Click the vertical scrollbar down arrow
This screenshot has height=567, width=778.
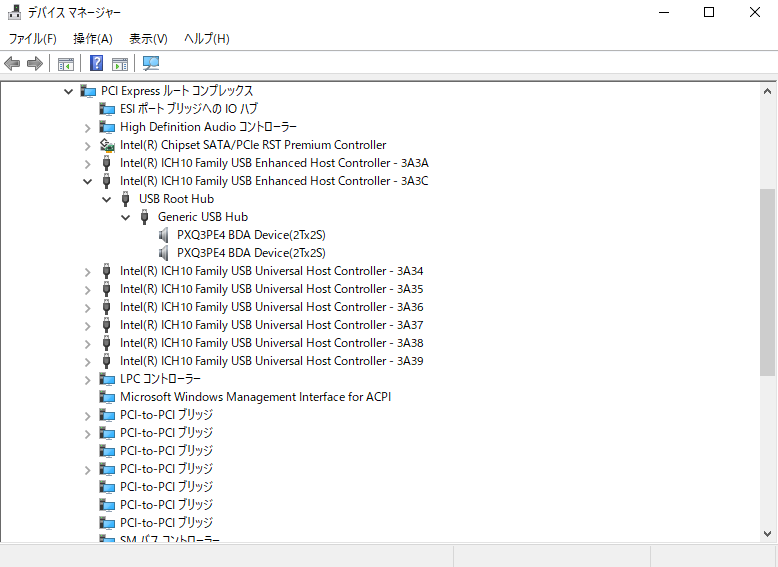click(767, 534)
